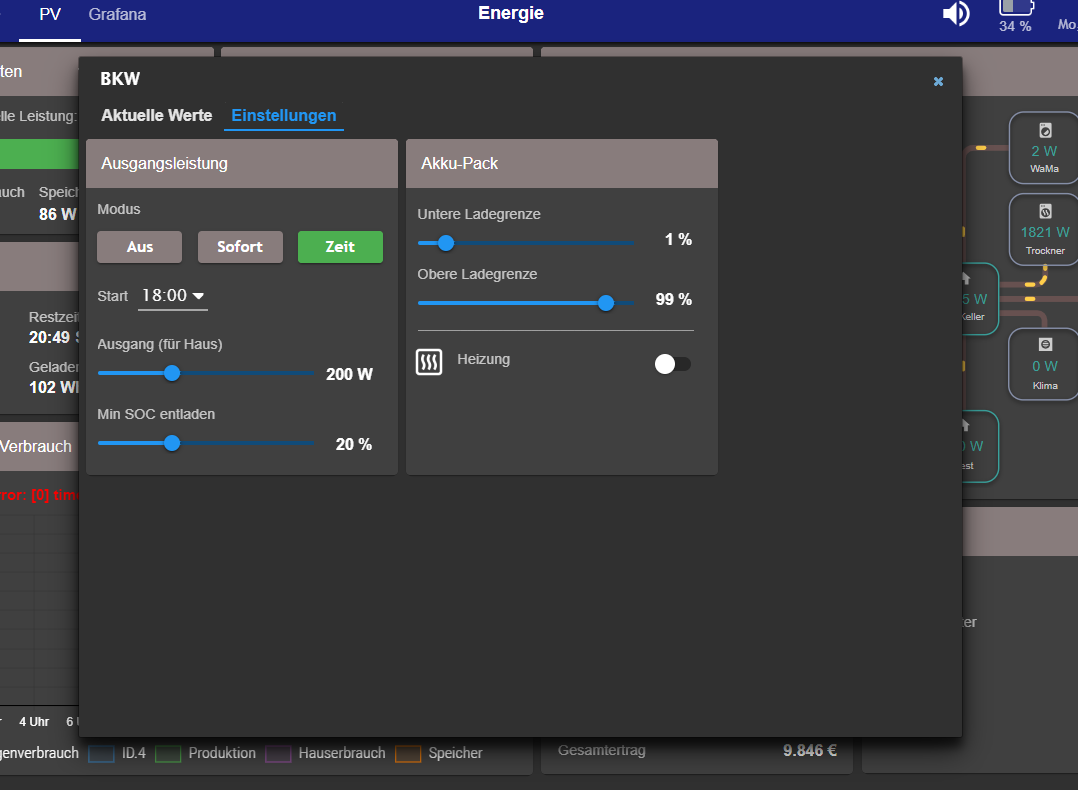Select the Sofort mode button
The height and width of the screenshot is (790, 1078).
[240, 247]
